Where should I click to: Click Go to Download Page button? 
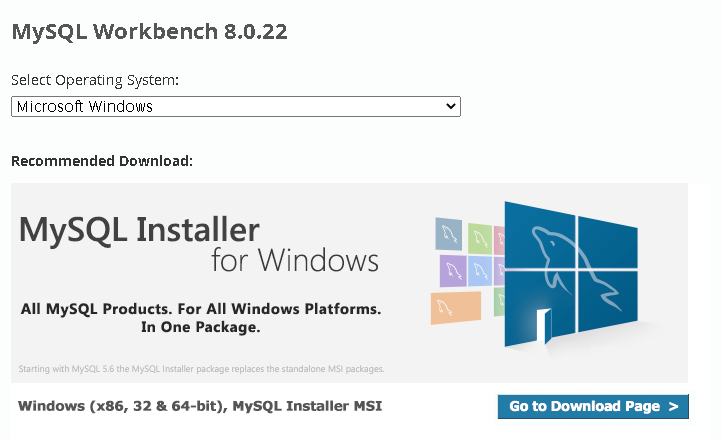pos(593,406)
